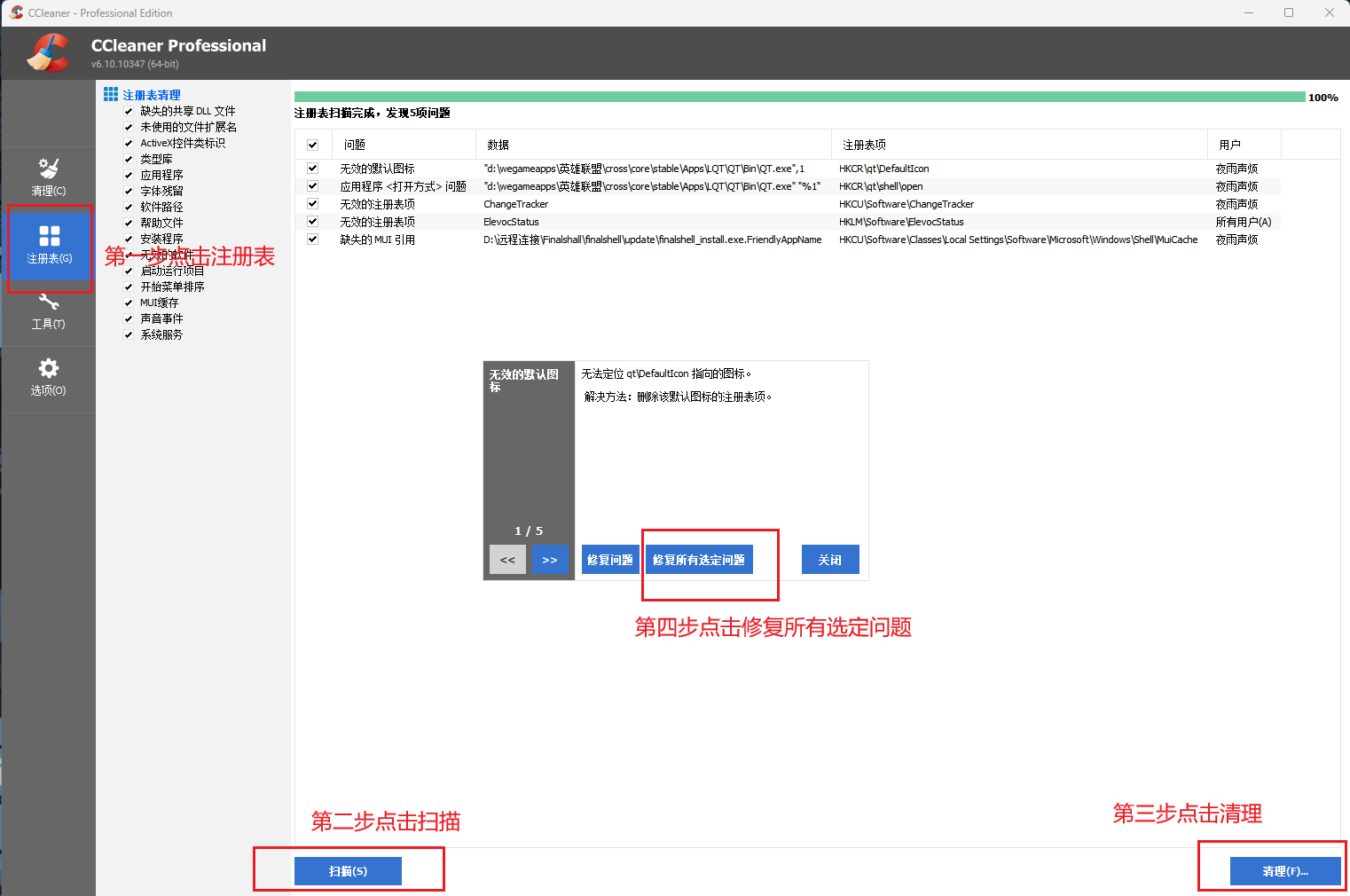Toggle 未使用的文件扩展名 checkbox
This screenshot has height=896, width=1350.
coord(129,128)
